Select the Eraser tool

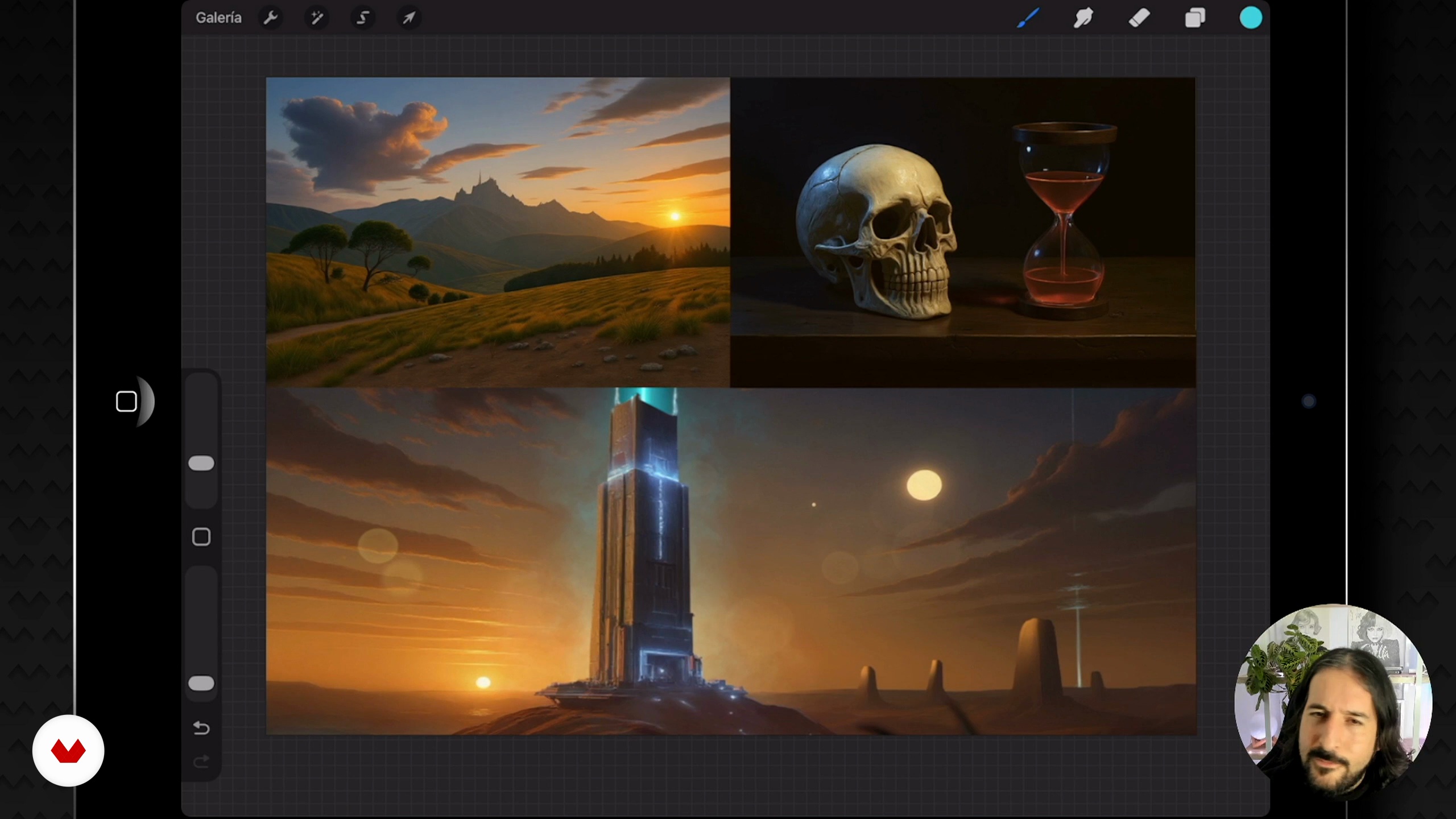coord(1139,18)
